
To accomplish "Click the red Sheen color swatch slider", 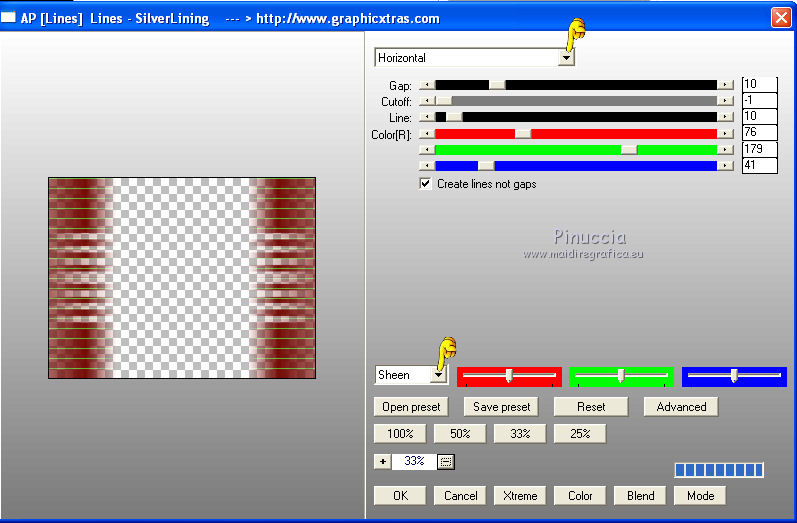I will pyautogui.click(x=509, y=376).
